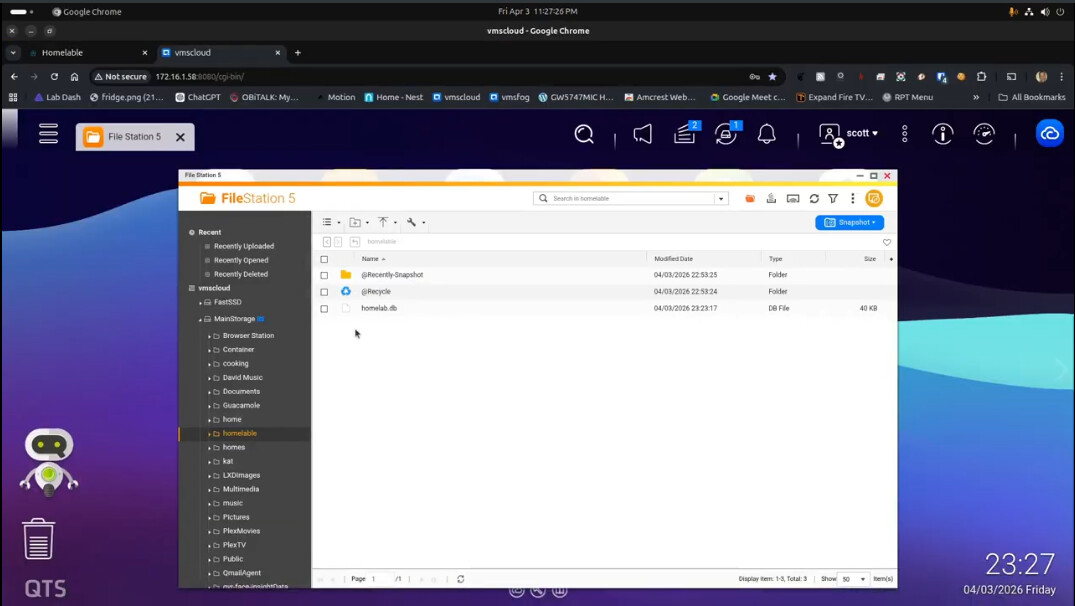Open the QTS dashboard gauge icon
Viewport: 1075px width, 606px height.
(x=984, y=134)
